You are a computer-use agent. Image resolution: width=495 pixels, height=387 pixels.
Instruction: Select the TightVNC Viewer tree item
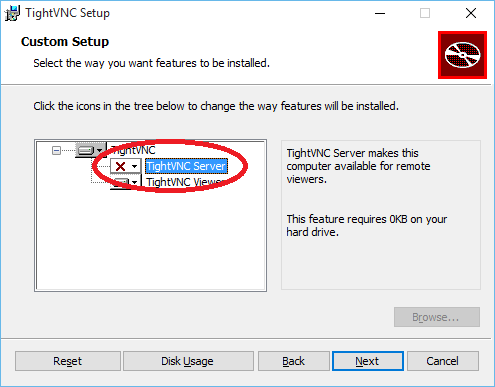184,182
